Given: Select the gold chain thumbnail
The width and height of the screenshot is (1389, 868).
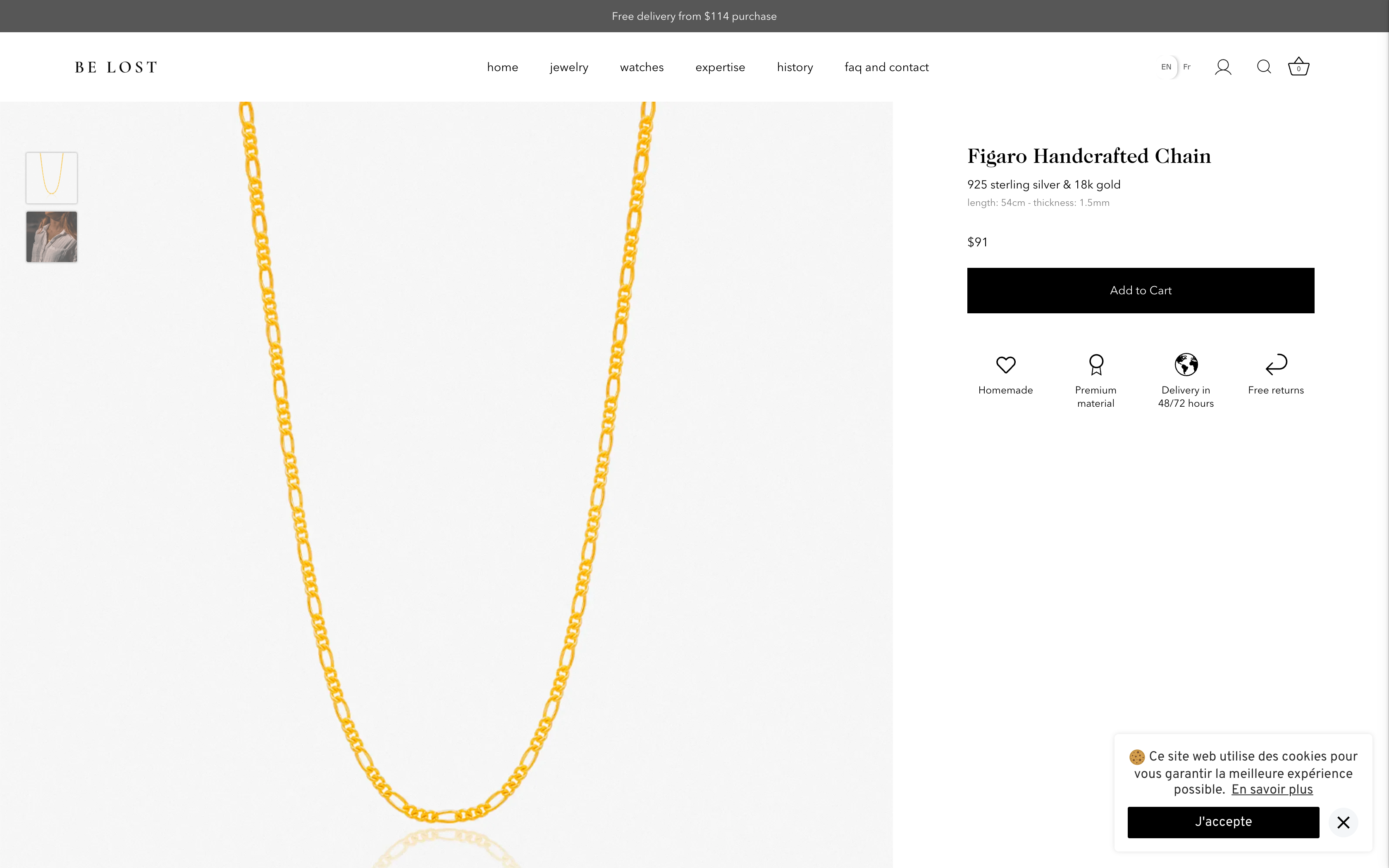Looking at the screenshot, I should 52,178.
